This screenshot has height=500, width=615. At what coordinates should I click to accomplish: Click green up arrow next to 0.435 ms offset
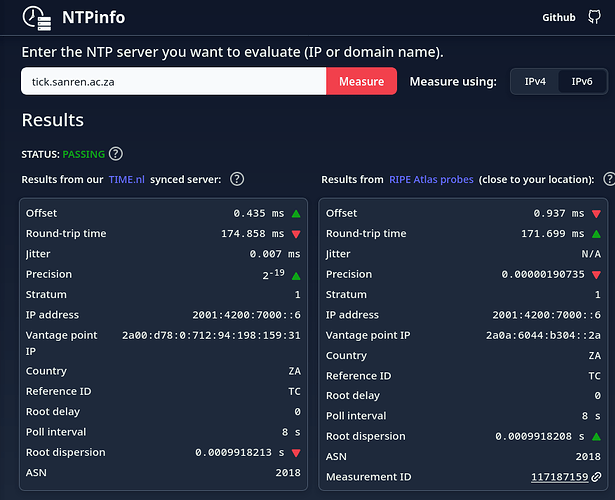pos(296,214)
